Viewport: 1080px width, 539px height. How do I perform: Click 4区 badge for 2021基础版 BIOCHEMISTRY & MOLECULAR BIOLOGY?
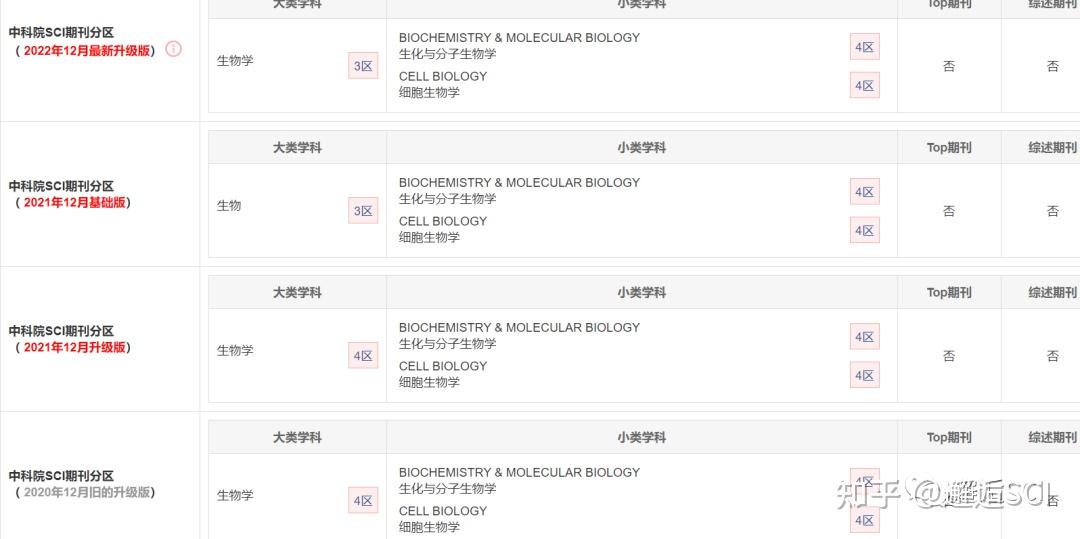tap(864, 191)
